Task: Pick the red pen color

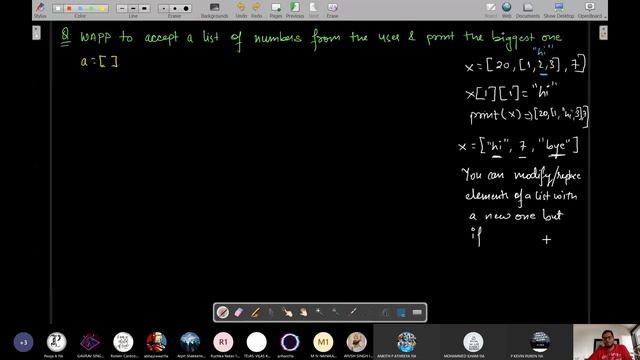Action: tap(69, 8)
